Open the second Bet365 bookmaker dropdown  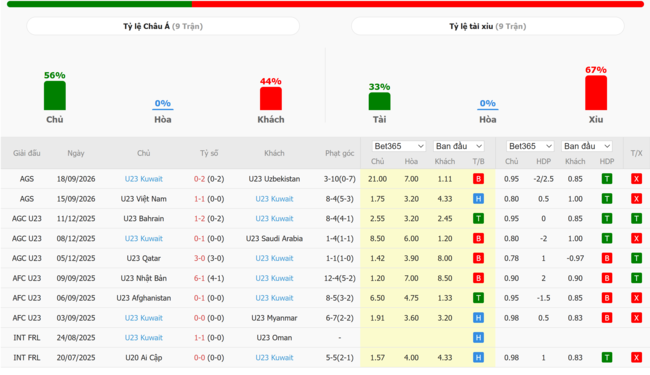point(530,146)
